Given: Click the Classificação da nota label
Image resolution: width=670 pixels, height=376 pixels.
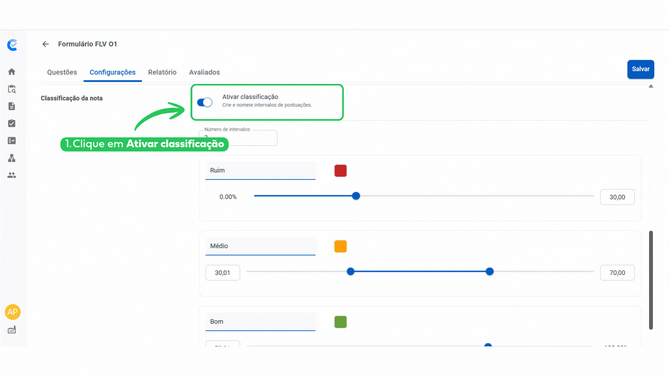Looking at the screenshot, I should pos(72,98).
